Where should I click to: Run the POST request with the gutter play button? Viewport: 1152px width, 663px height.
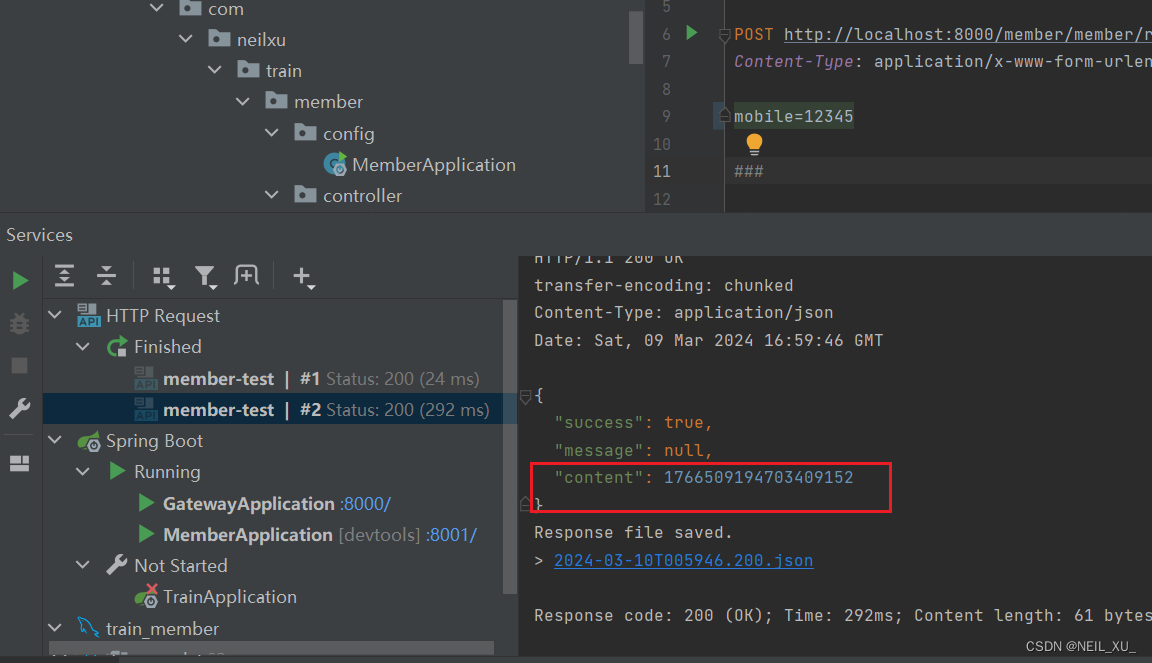(692, 33)
